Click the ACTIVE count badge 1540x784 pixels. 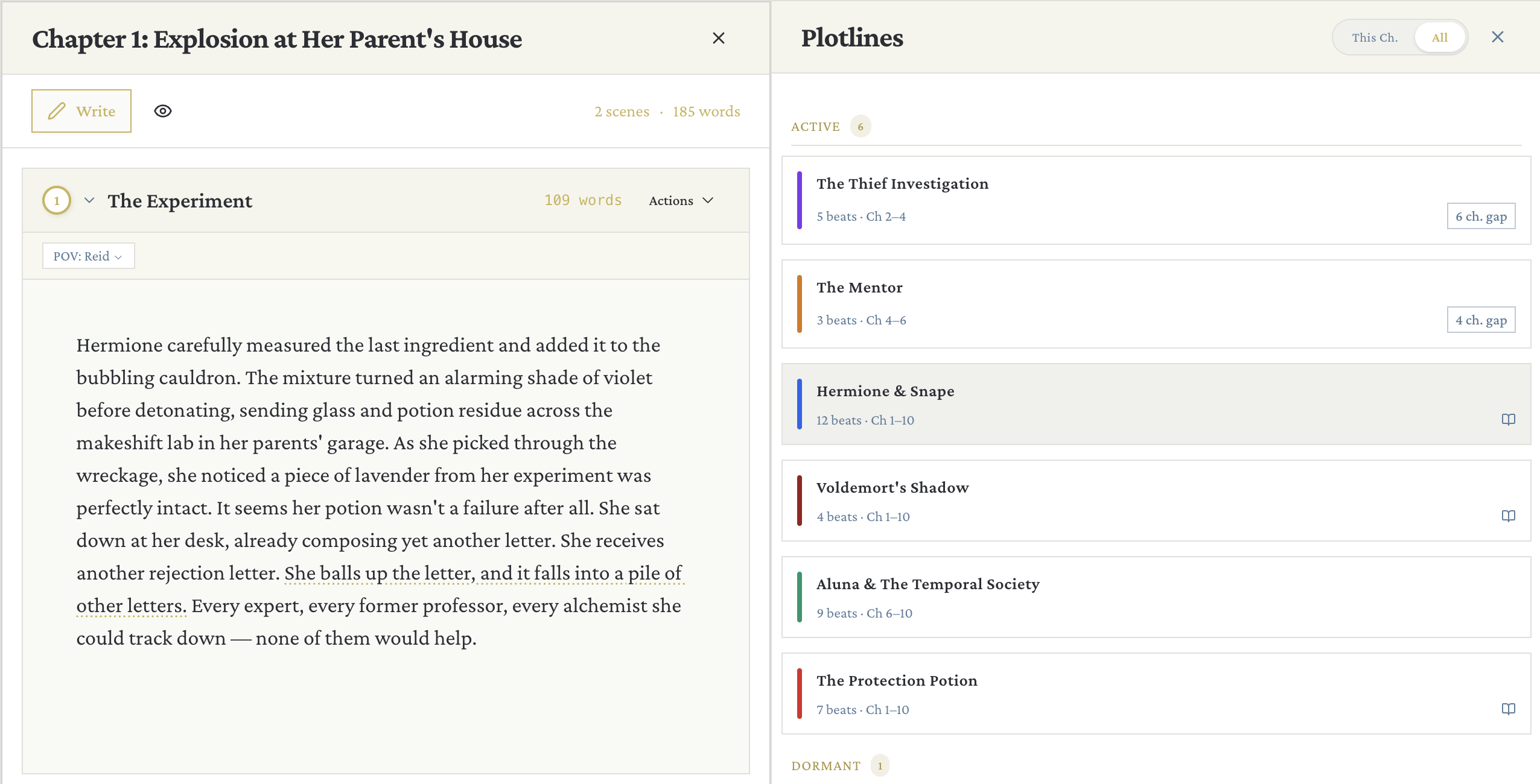tap(860, 126)
